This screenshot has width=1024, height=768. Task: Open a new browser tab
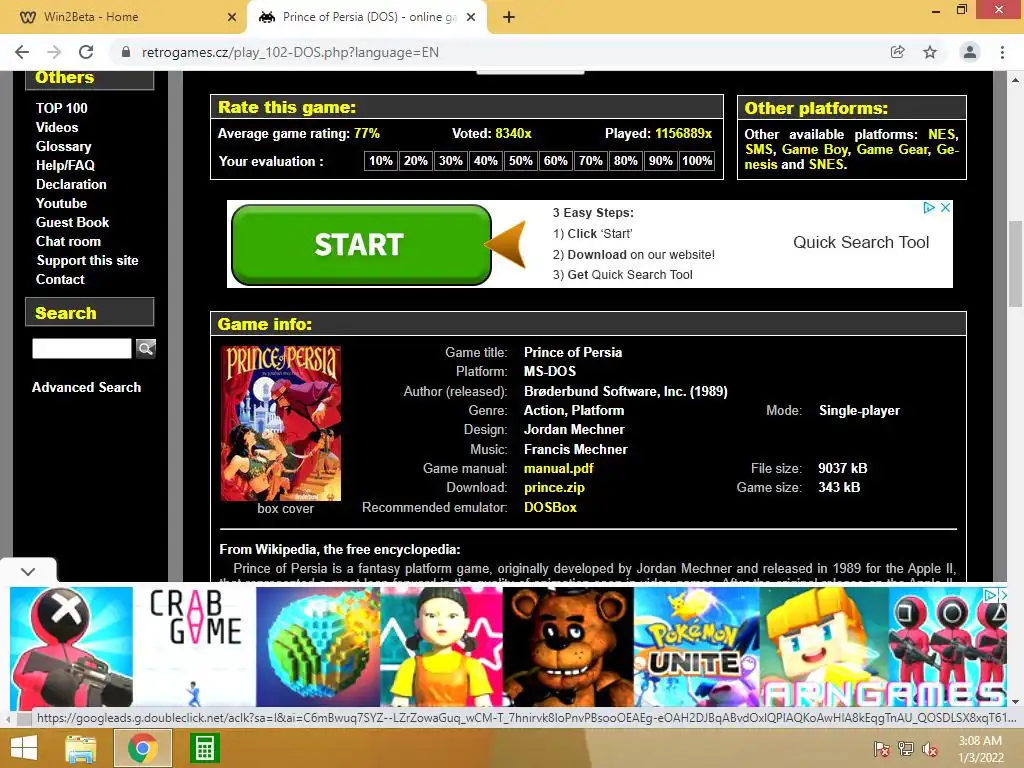coord(509,17)
